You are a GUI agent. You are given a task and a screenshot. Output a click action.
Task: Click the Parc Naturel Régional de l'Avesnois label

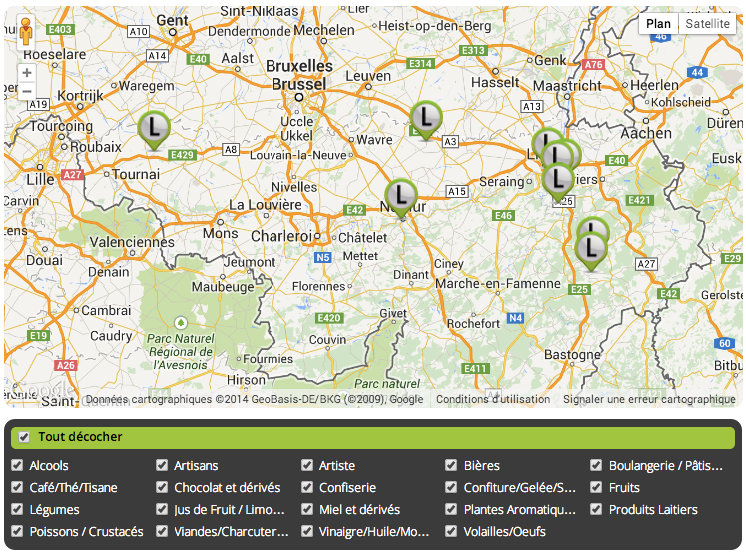pos(180,352)
